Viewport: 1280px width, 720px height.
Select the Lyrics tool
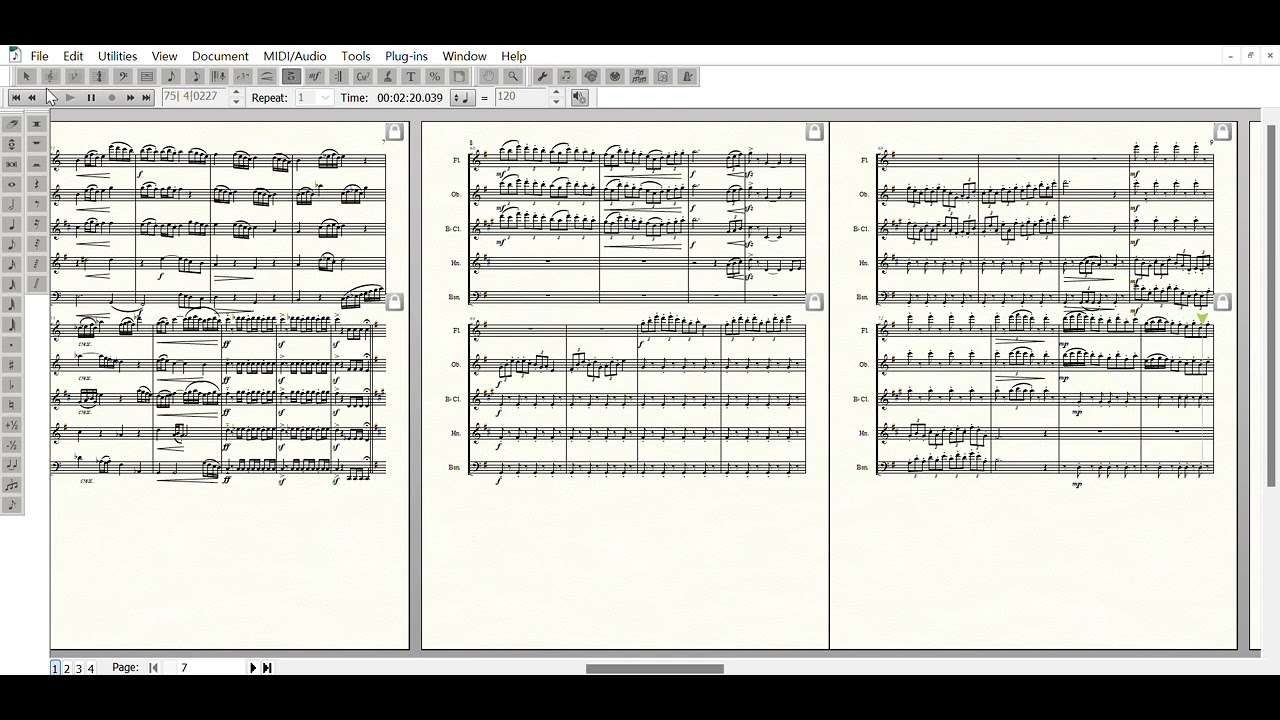[x=388, y=76]
